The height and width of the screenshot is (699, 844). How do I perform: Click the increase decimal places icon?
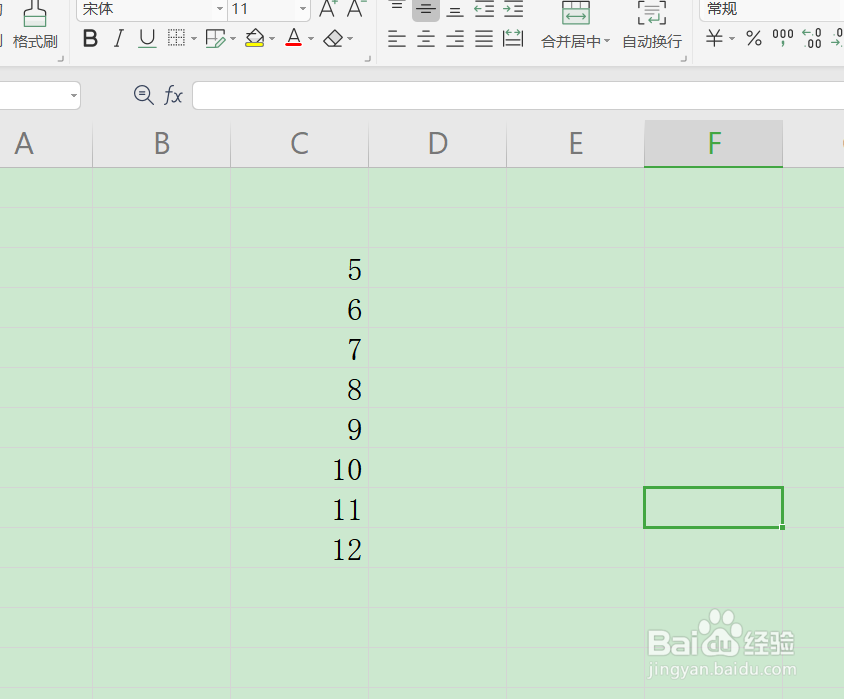812,38
